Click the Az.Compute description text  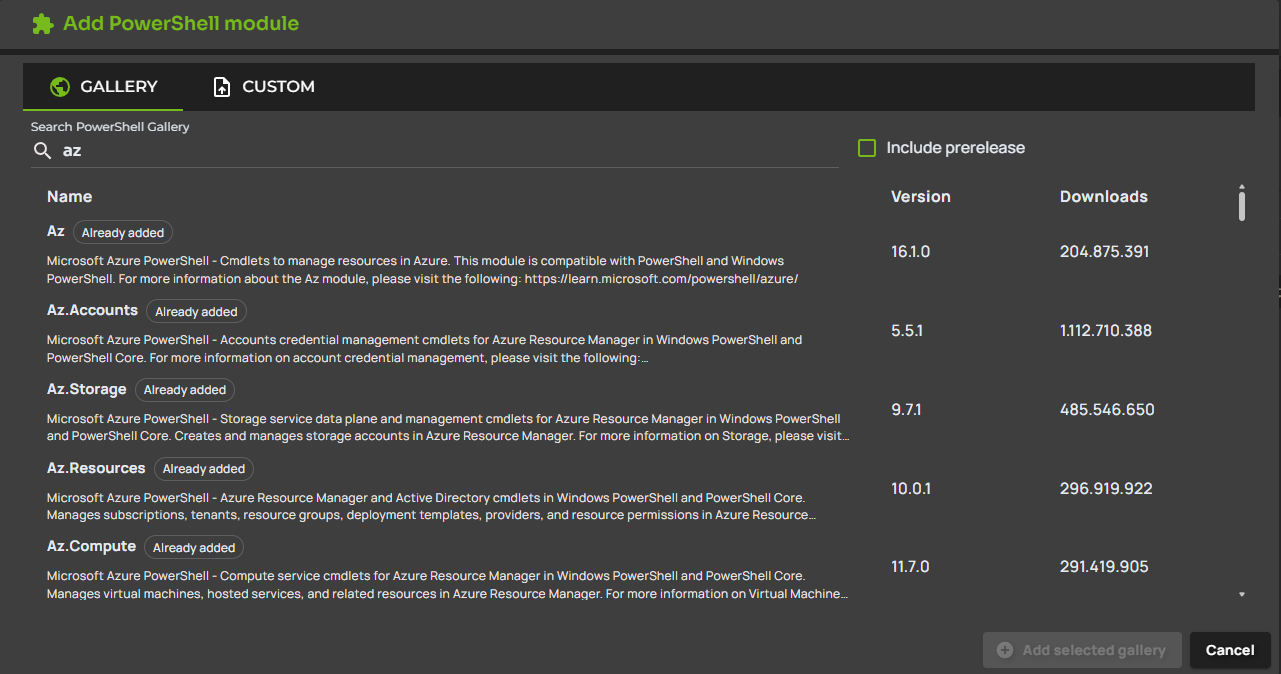click(448, 585)
